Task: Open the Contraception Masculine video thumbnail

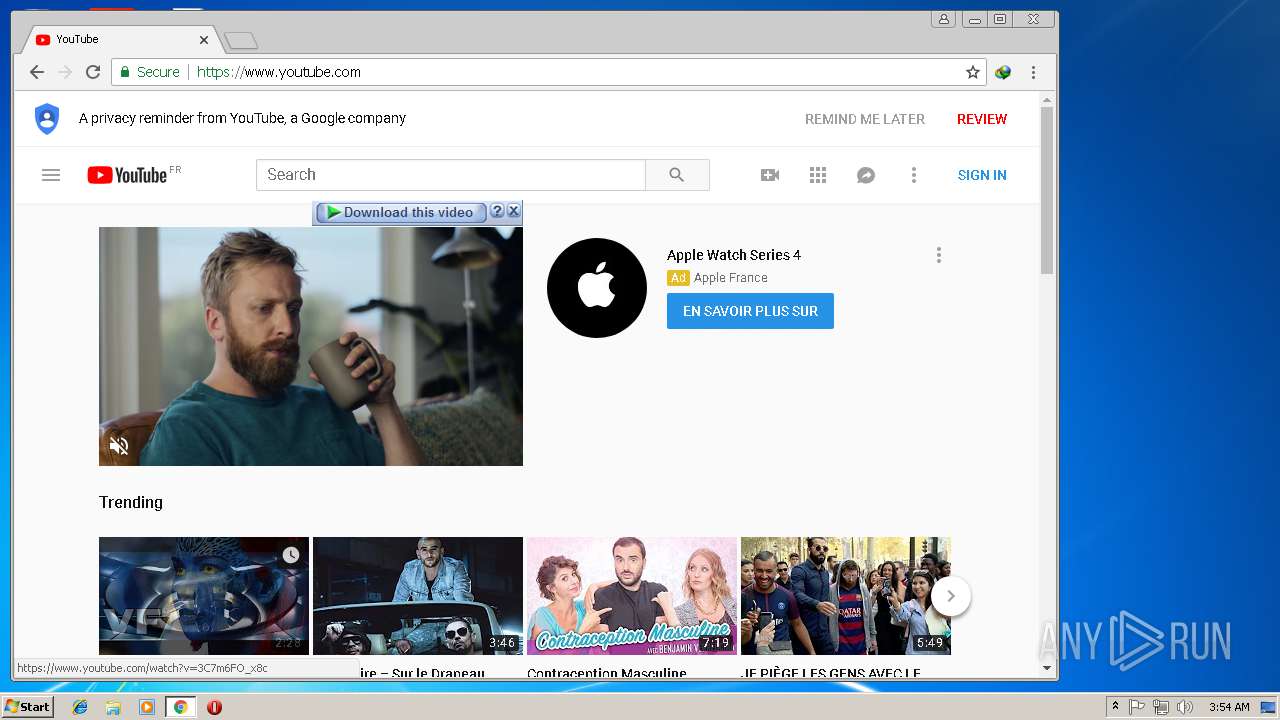Action: click(632, 596)
